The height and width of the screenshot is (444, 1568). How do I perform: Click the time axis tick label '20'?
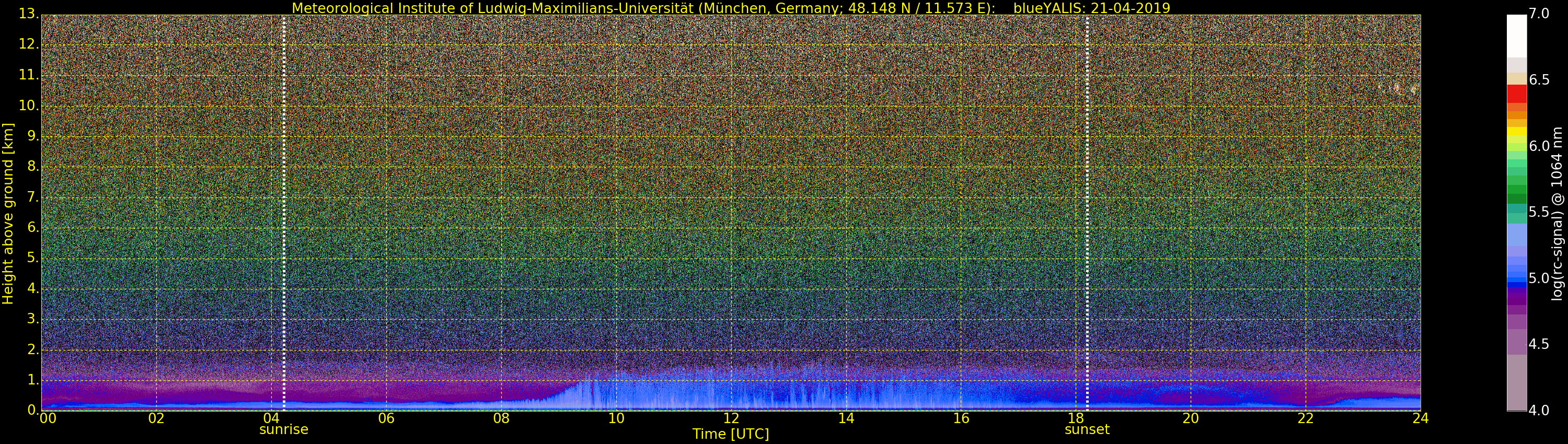point(1191,418)
